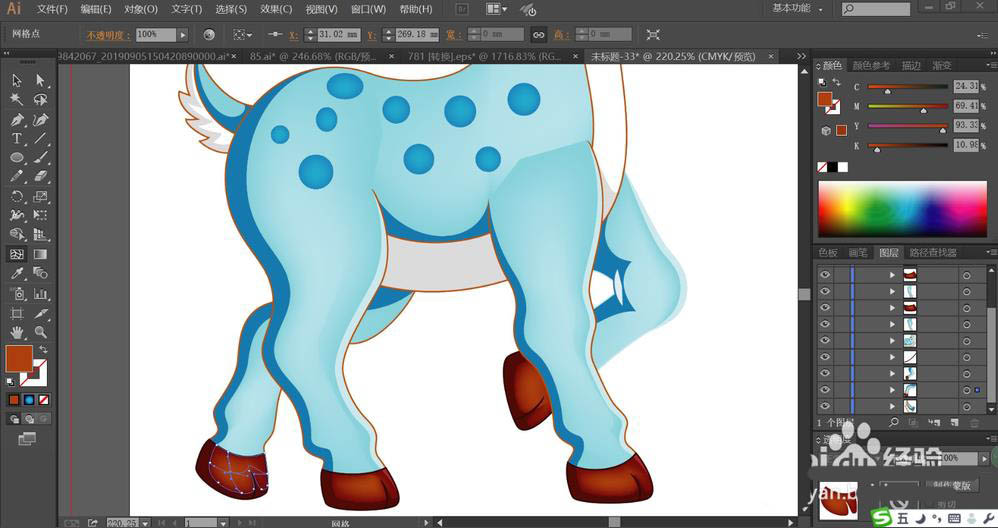
Task: Switch to the 路径查找器 panel tab
Action: tap(932, 253)
